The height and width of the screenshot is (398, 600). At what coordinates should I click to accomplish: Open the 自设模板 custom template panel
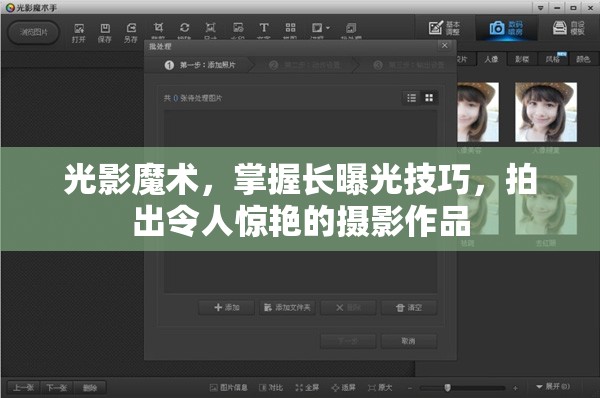(x=569, y=28)
